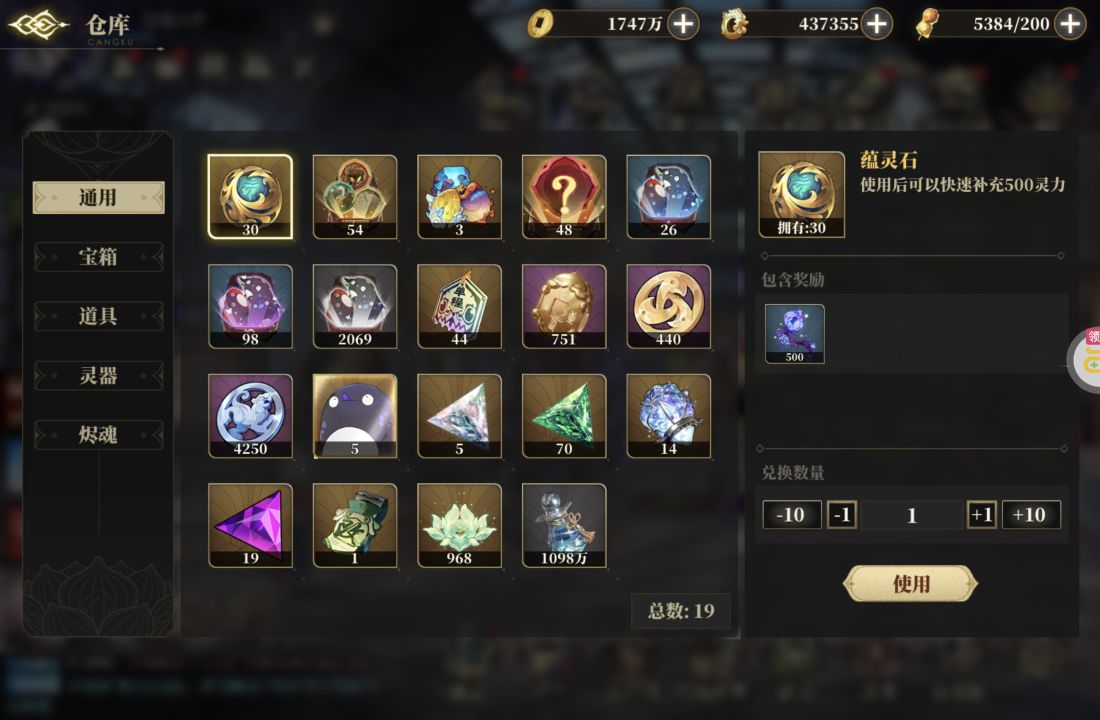This screenshot has height=720, width=1100.
Task: Switch to the 宝箱 tab
Action: point(98,257)
